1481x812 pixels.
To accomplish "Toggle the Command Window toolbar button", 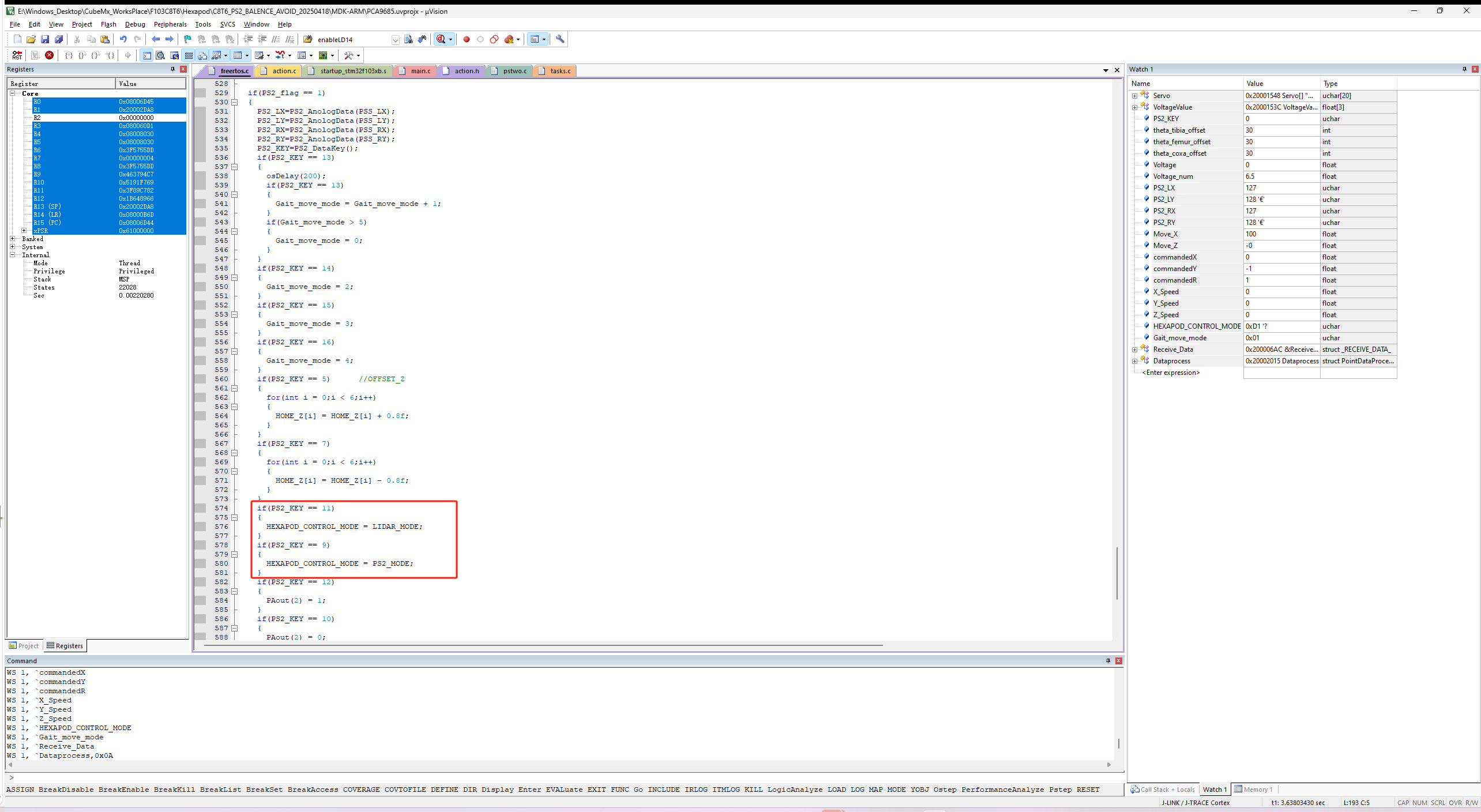I will pyautogui.click(x=146, y=55).
